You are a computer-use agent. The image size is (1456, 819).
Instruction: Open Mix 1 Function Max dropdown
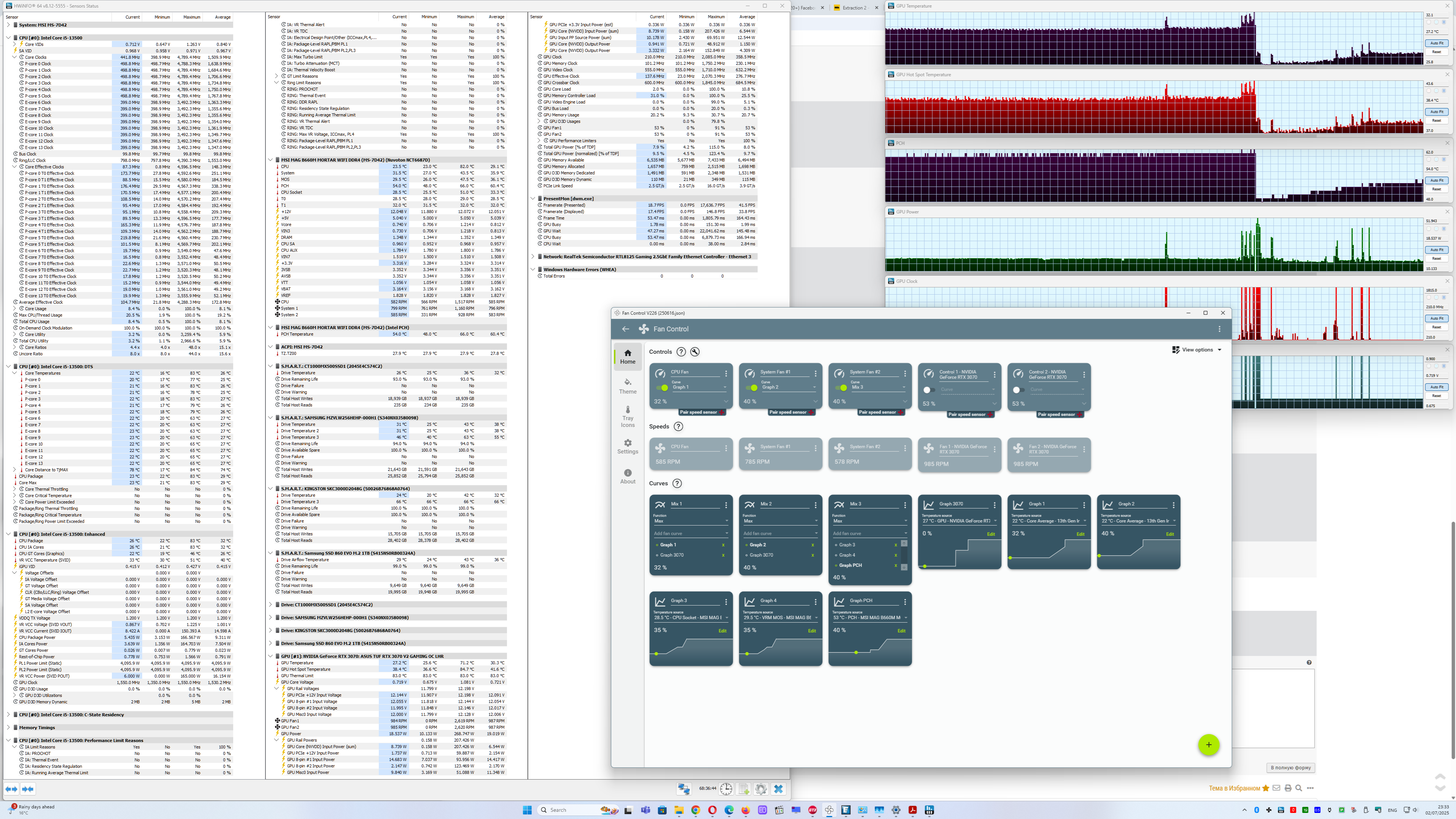coord(691,521)
